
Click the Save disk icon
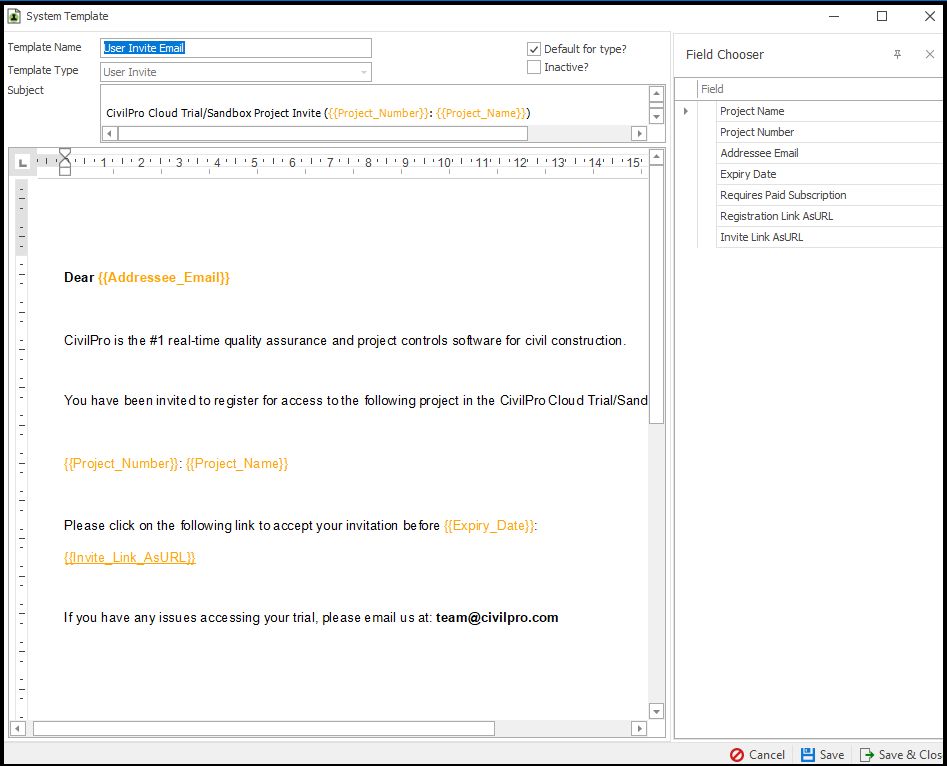[x=808, y=755]
